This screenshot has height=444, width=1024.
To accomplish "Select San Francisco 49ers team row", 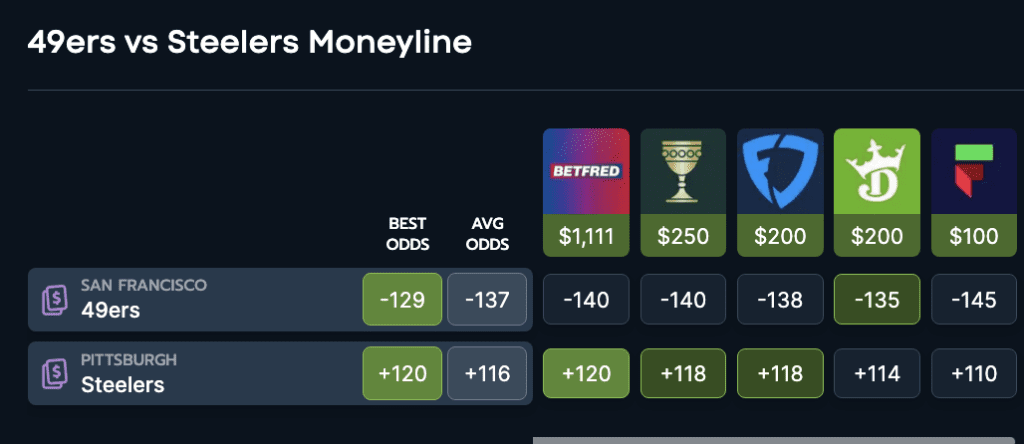I will [280, 300].
